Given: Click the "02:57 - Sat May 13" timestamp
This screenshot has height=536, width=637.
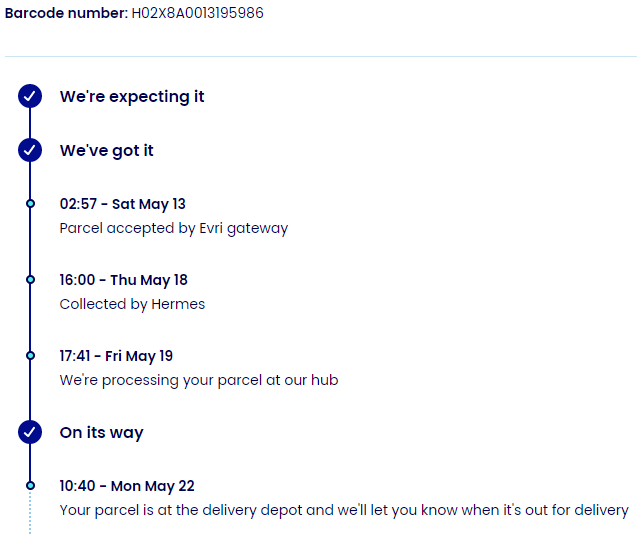Looking at the screenshot, I should (123, 204).
